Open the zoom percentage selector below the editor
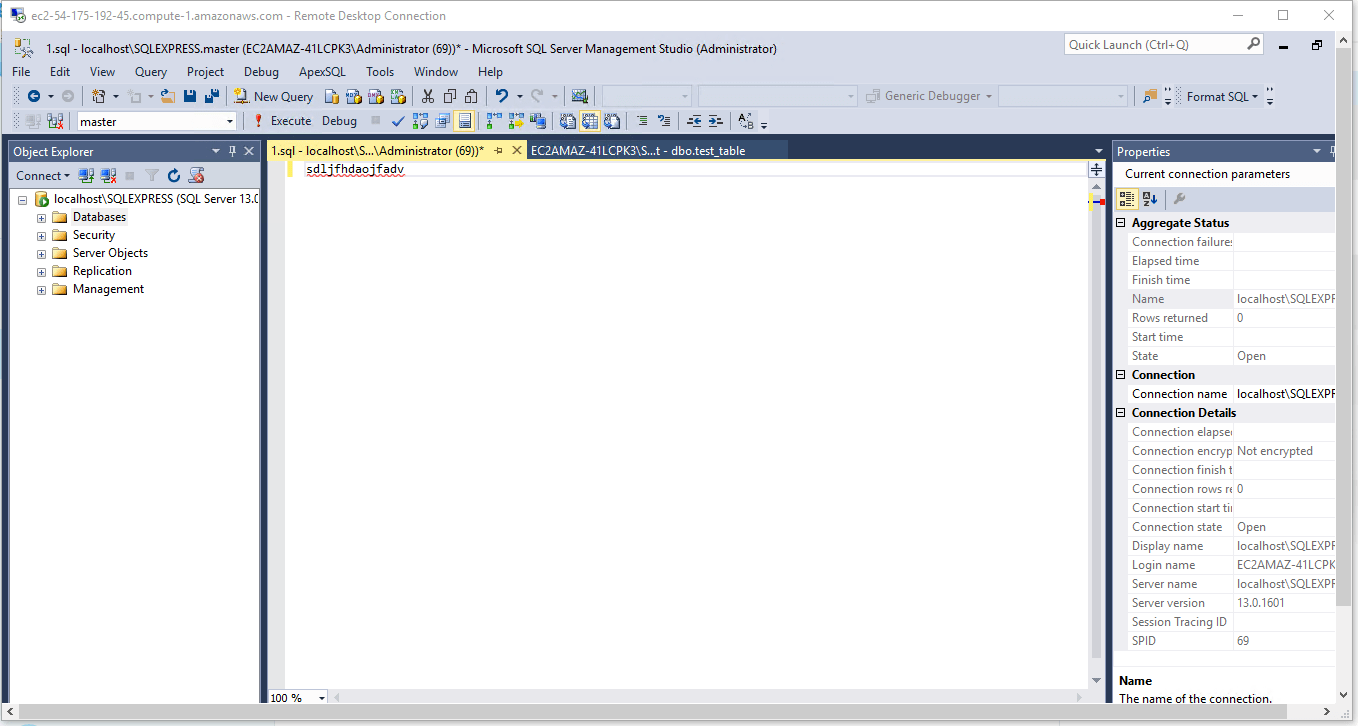1358x726 pixels. [322, 697]
